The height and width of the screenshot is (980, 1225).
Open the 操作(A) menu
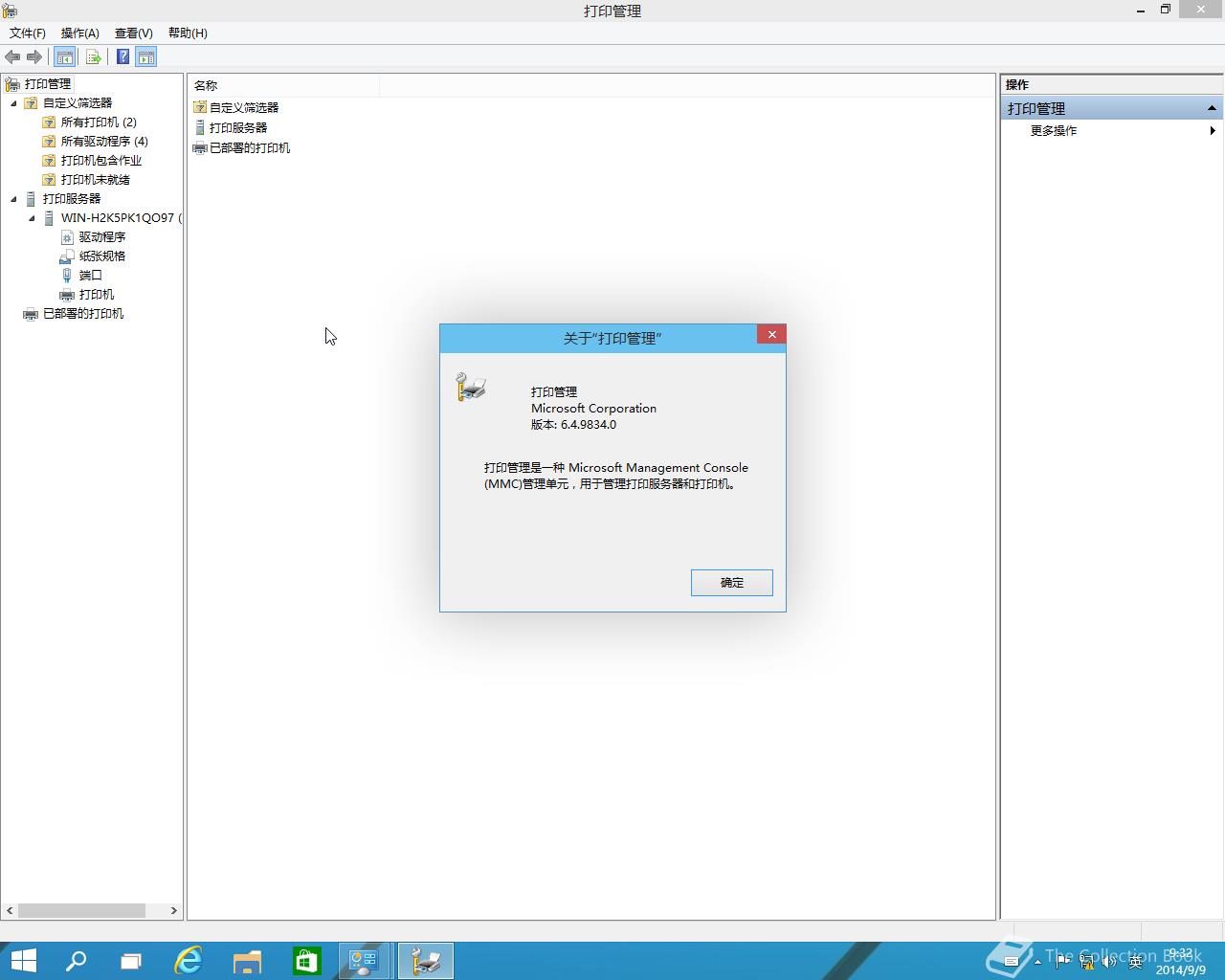pos(80,33)
